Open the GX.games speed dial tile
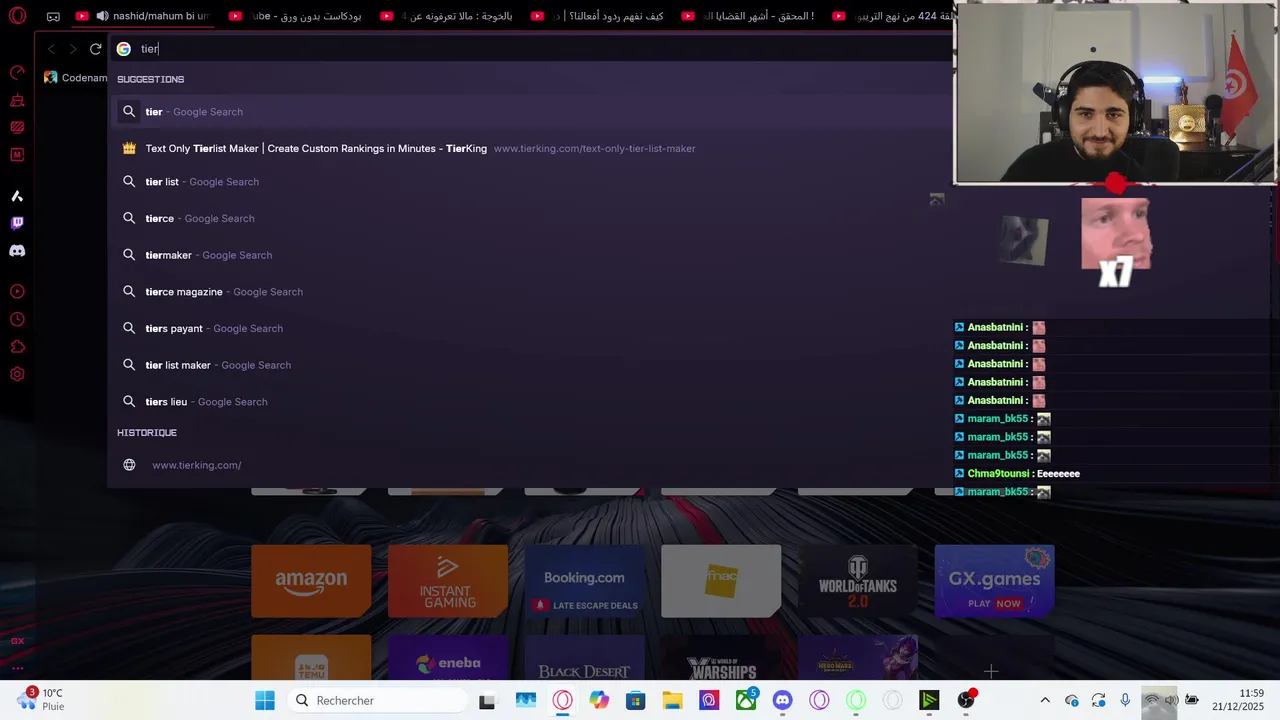The image size is (1280, 720). [x=994, y=581]
